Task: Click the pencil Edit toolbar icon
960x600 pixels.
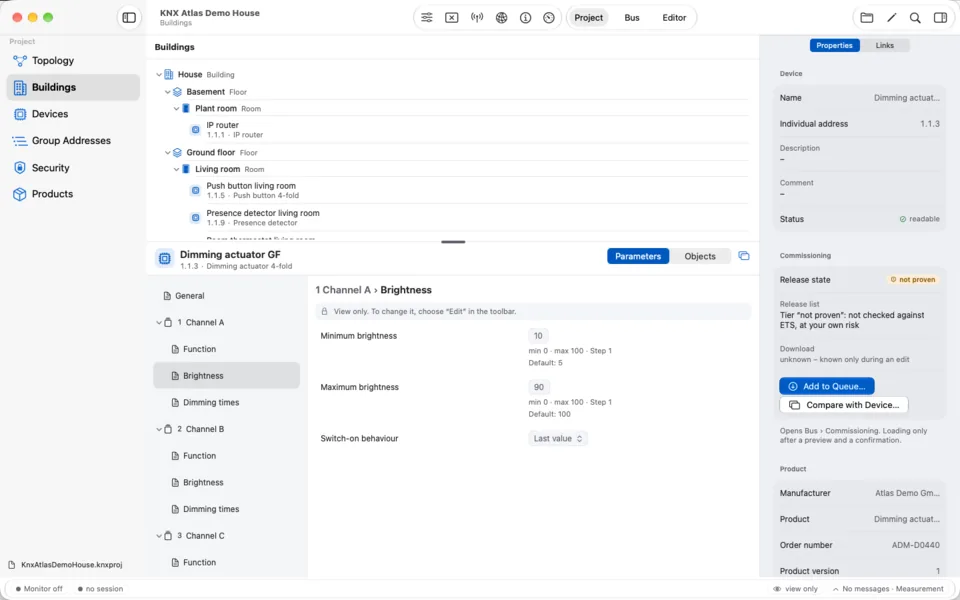Action: (891, 18)
